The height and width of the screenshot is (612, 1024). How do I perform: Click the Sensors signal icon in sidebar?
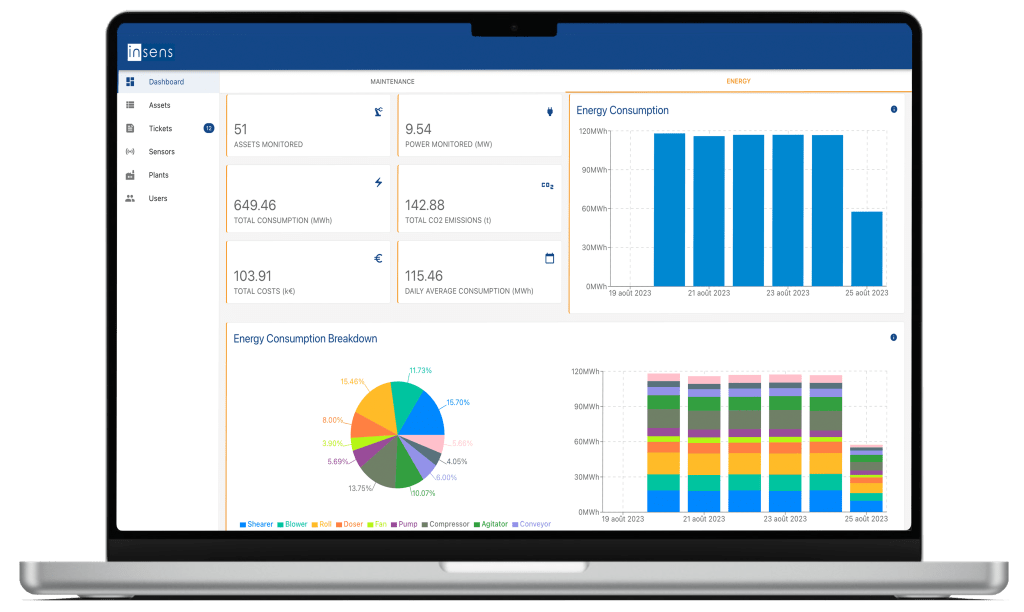tap(130, 152)
